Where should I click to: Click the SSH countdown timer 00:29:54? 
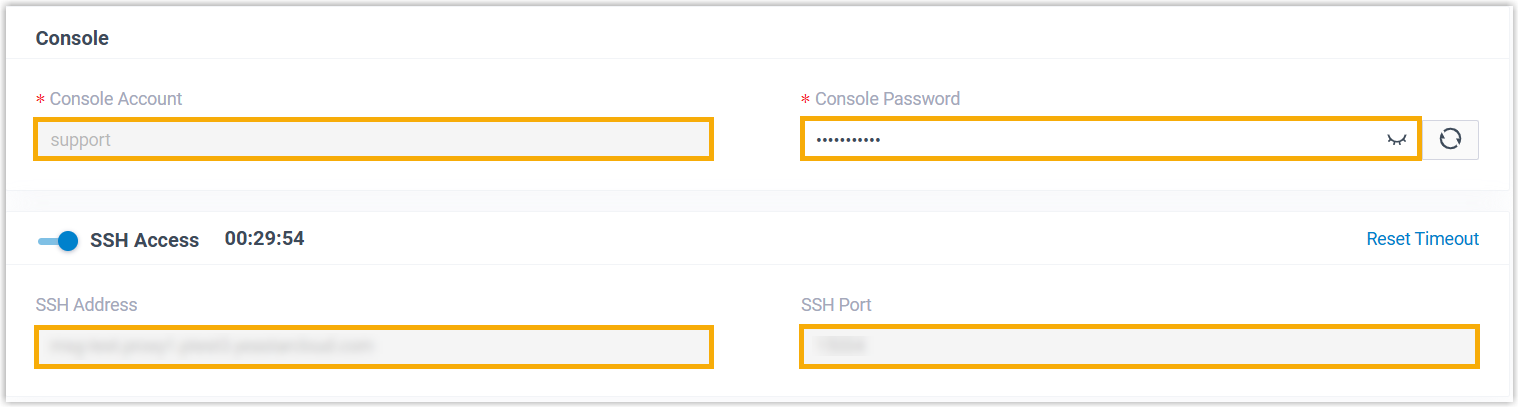point(264,239)
